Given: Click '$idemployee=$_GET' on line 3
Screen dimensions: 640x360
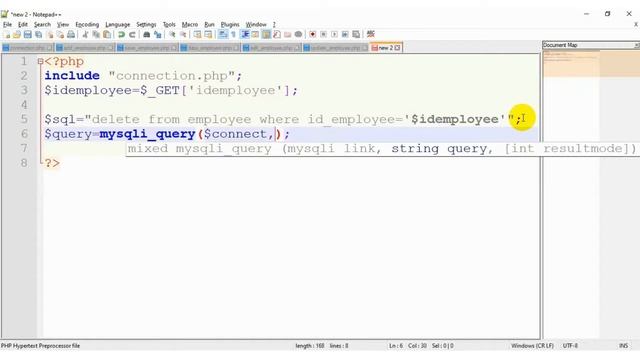Looking at the screenshot, I should [x=112, y=90].
